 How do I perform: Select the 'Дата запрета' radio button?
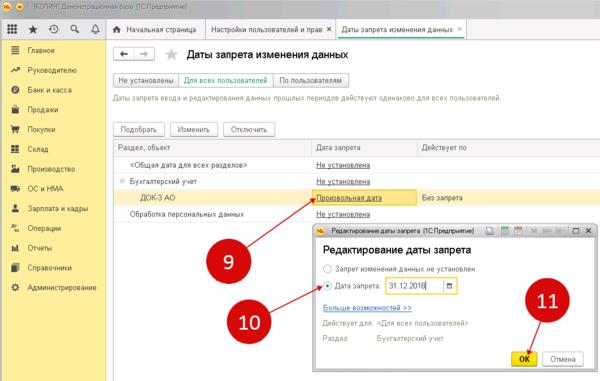click(327, 286)
